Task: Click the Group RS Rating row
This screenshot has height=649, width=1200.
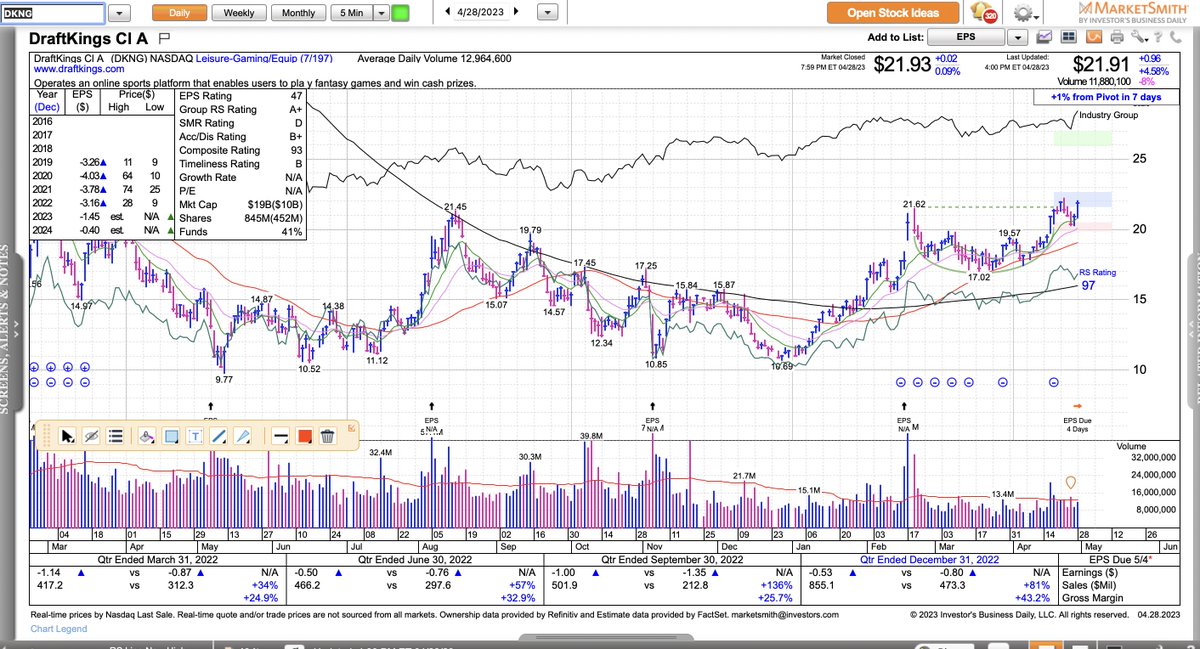Action: pyautogui.click(x=239, y=110)
